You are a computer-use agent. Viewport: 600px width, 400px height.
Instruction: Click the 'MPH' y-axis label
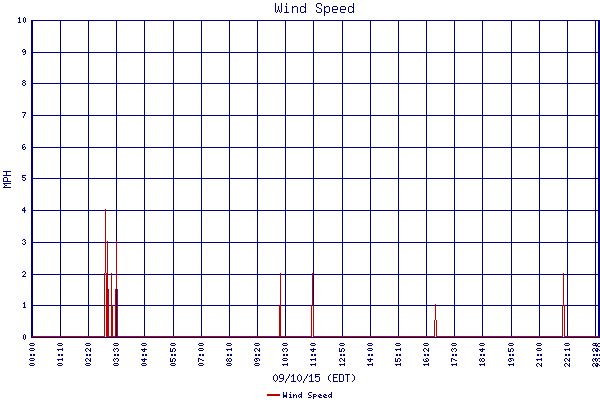[x=7, y=179]
